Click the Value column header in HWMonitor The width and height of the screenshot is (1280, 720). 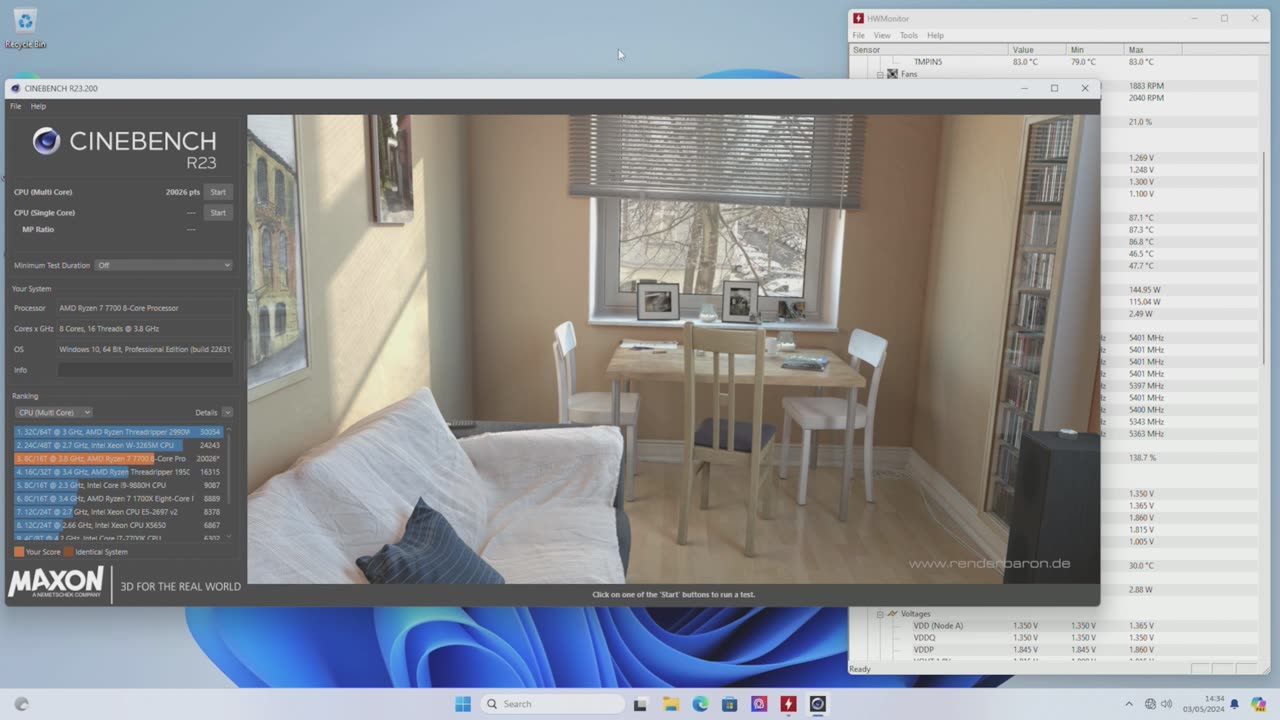pos(1037,49)
